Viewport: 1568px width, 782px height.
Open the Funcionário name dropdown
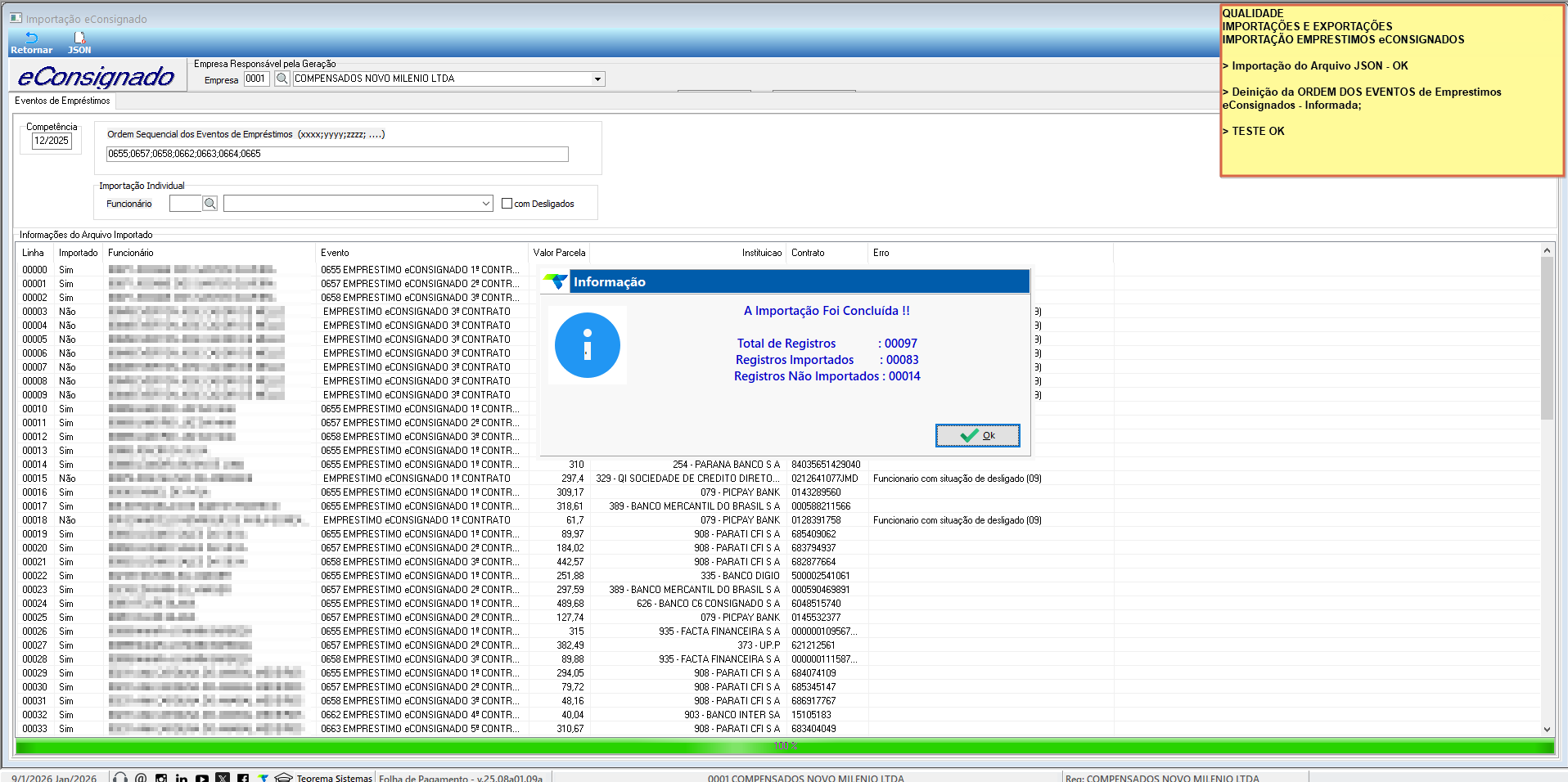[x=485, y=204]
